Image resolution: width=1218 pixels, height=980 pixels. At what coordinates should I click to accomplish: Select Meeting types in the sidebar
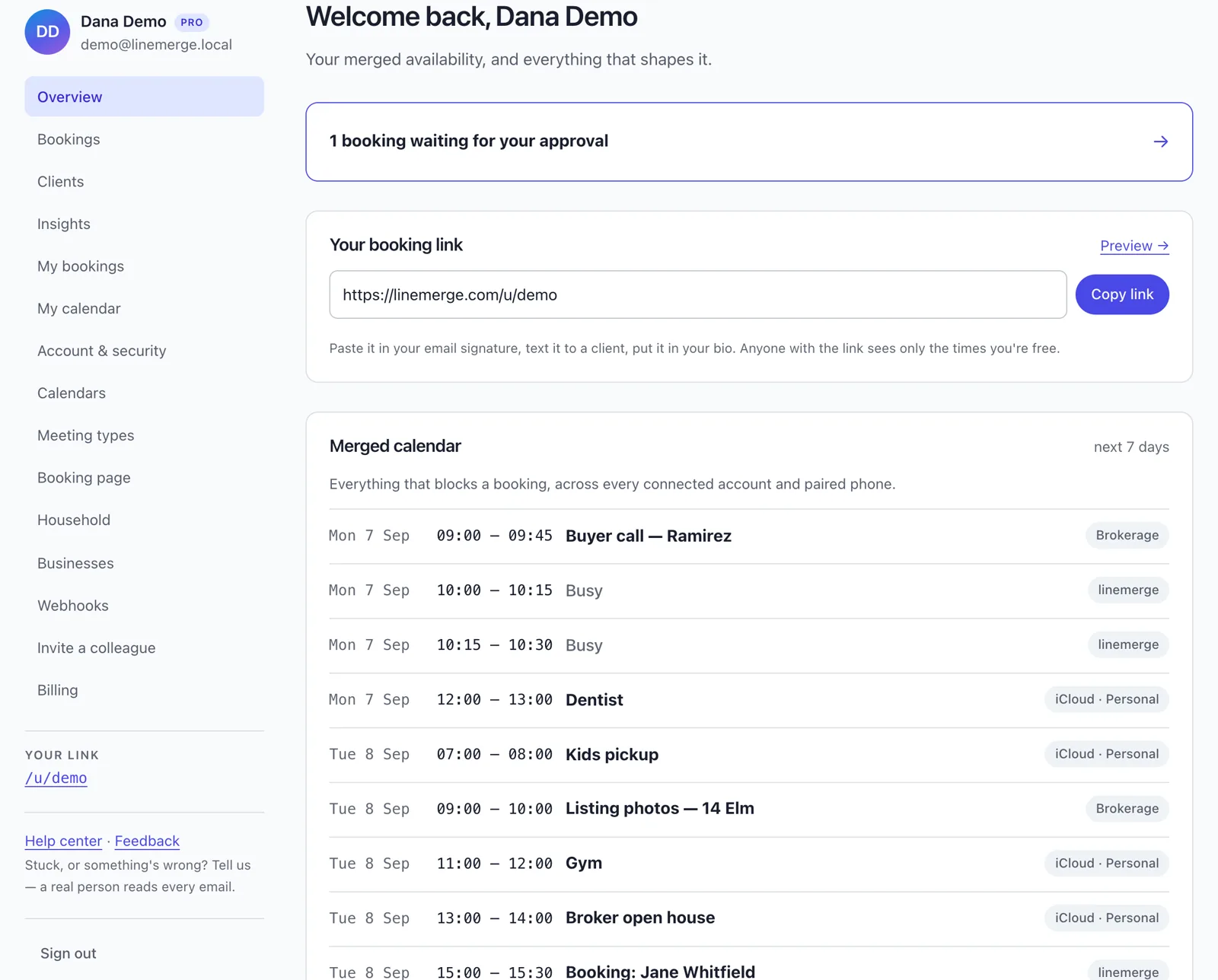coord(144,435)
